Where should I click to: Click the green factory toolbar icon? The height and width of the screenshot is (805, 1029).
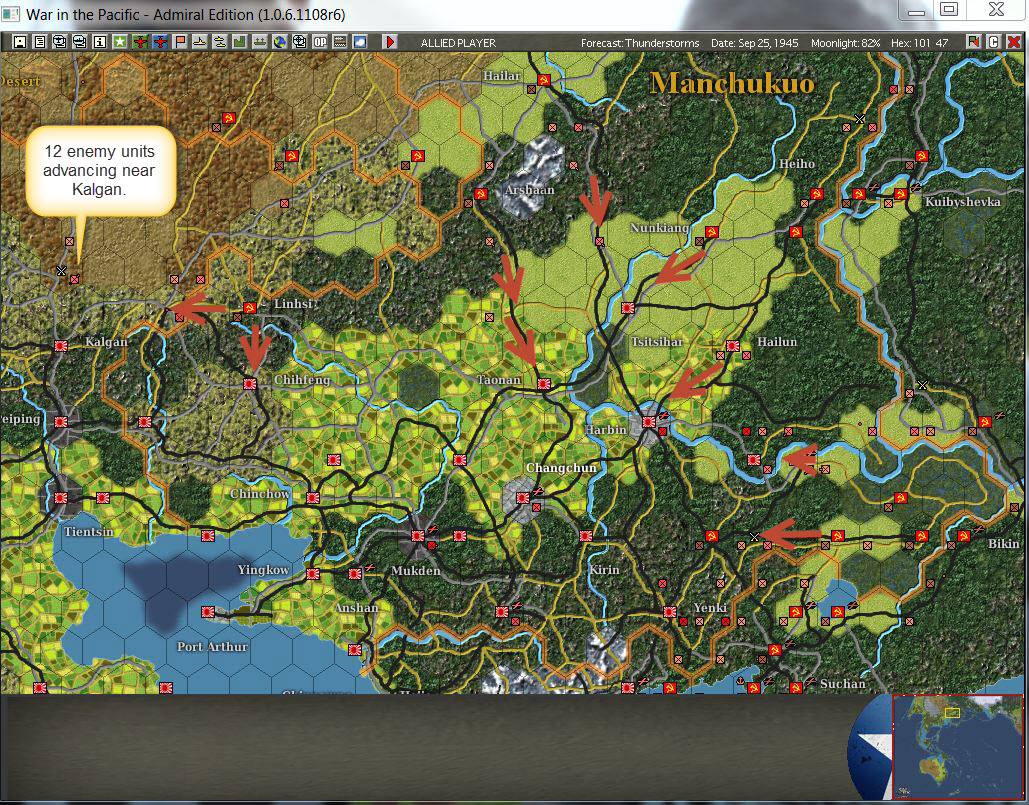240,42
